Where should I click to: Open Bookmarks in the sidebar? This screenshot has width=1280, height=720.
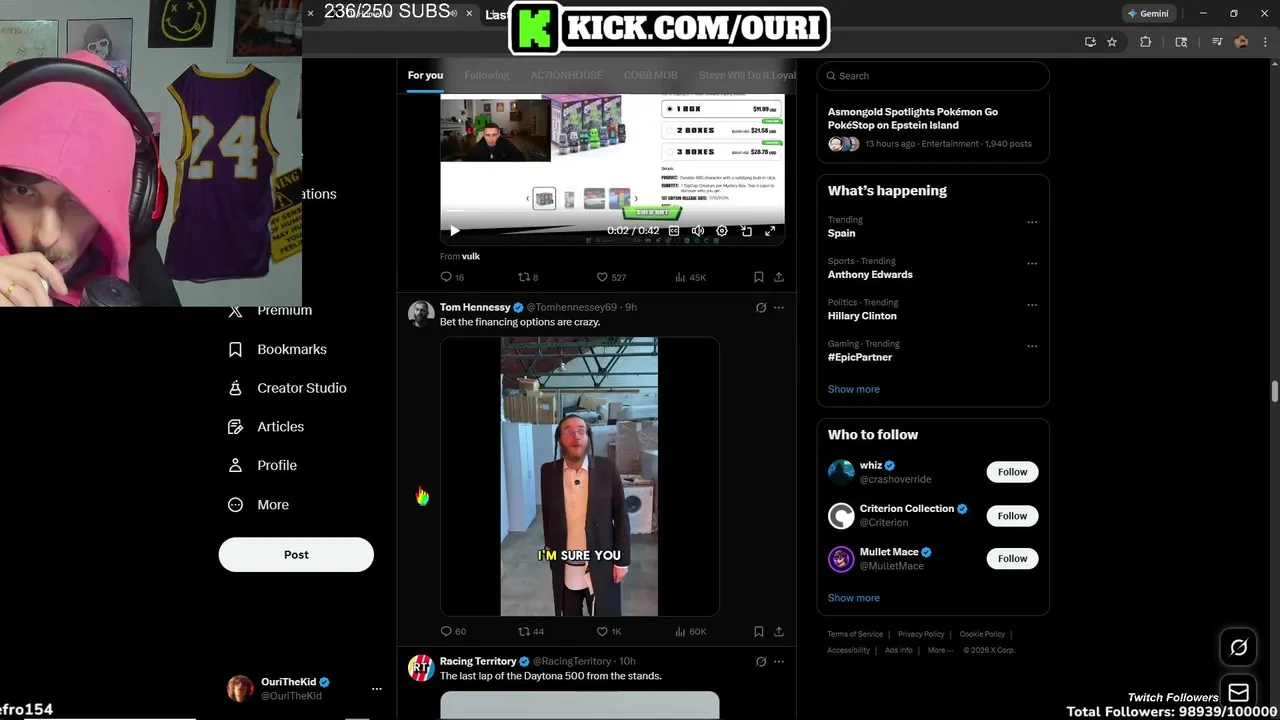[278, 349]
